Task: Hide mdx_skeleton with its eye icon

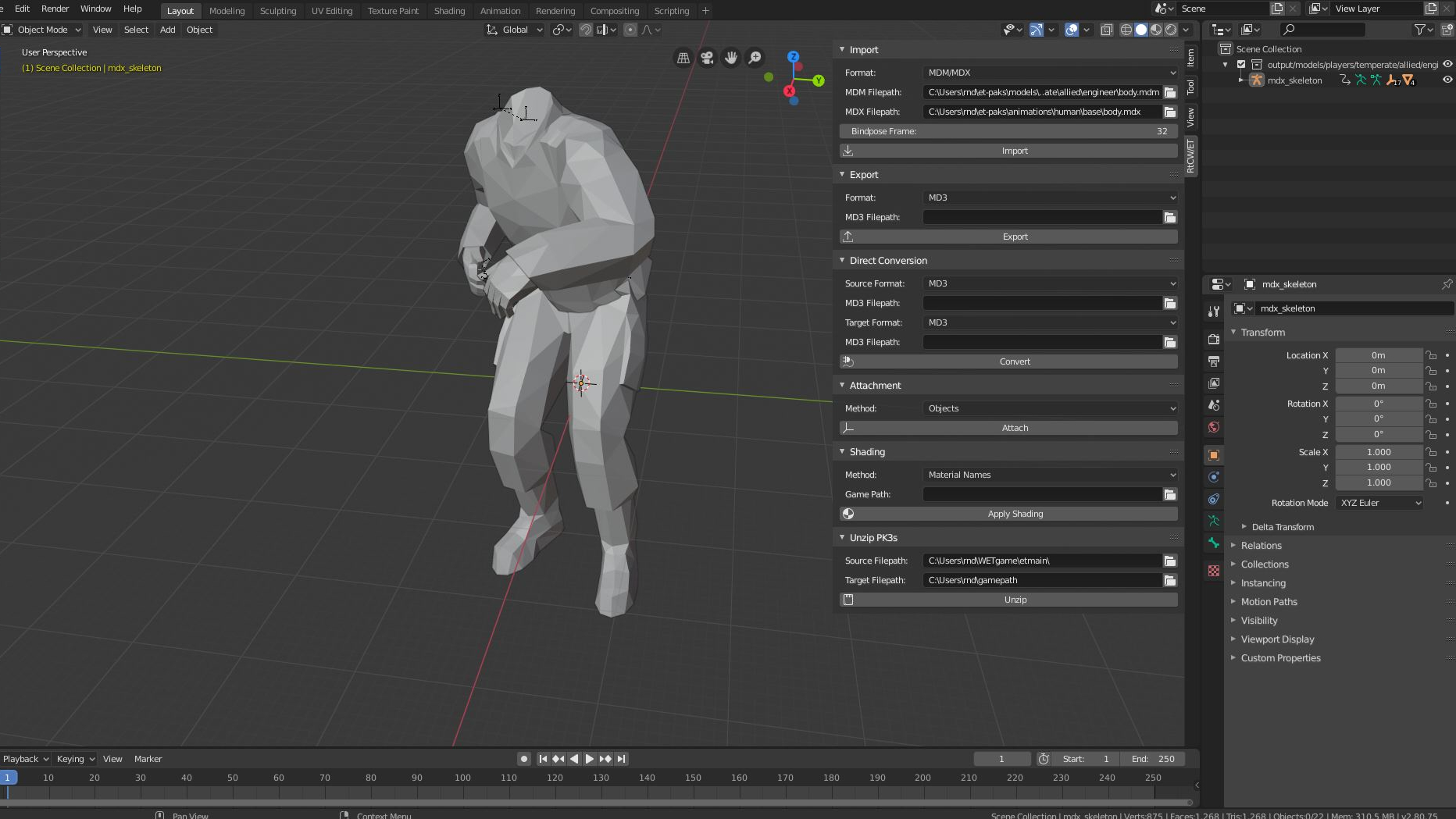Action: [x=1447, y=80]
